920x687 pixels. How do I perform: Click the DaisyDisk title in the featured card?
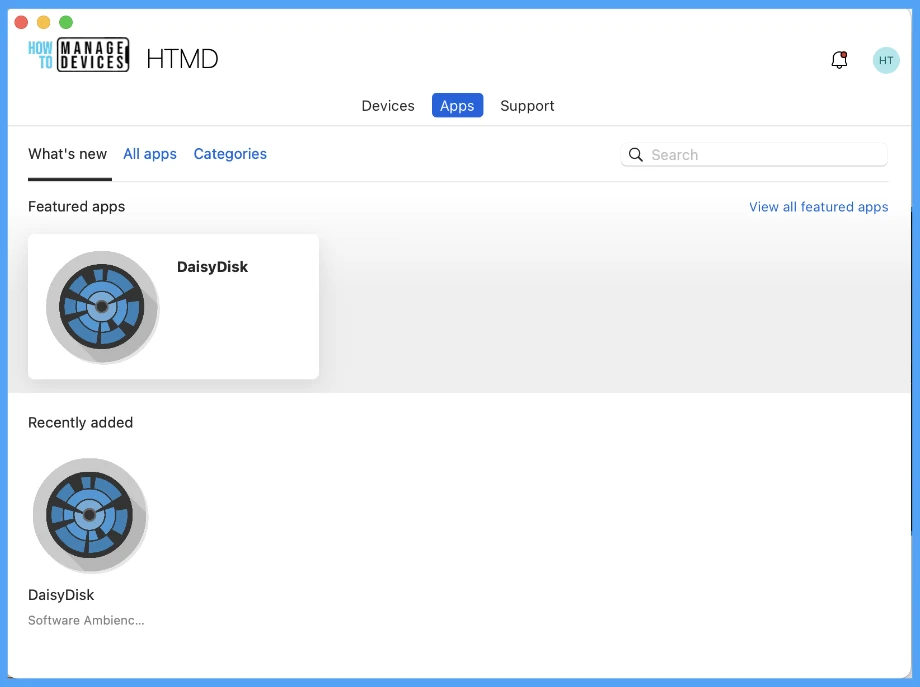212,267
